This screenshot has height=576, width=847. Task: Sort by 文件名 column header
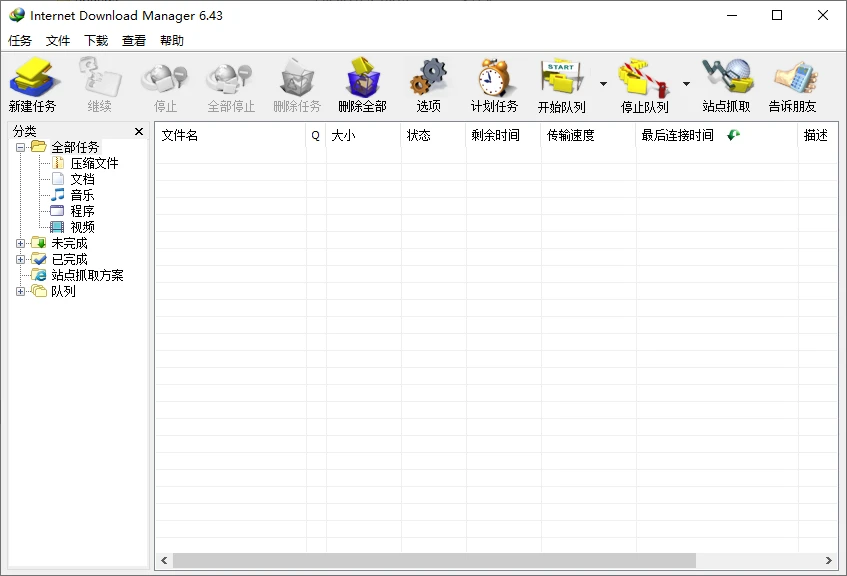(231, 135)
